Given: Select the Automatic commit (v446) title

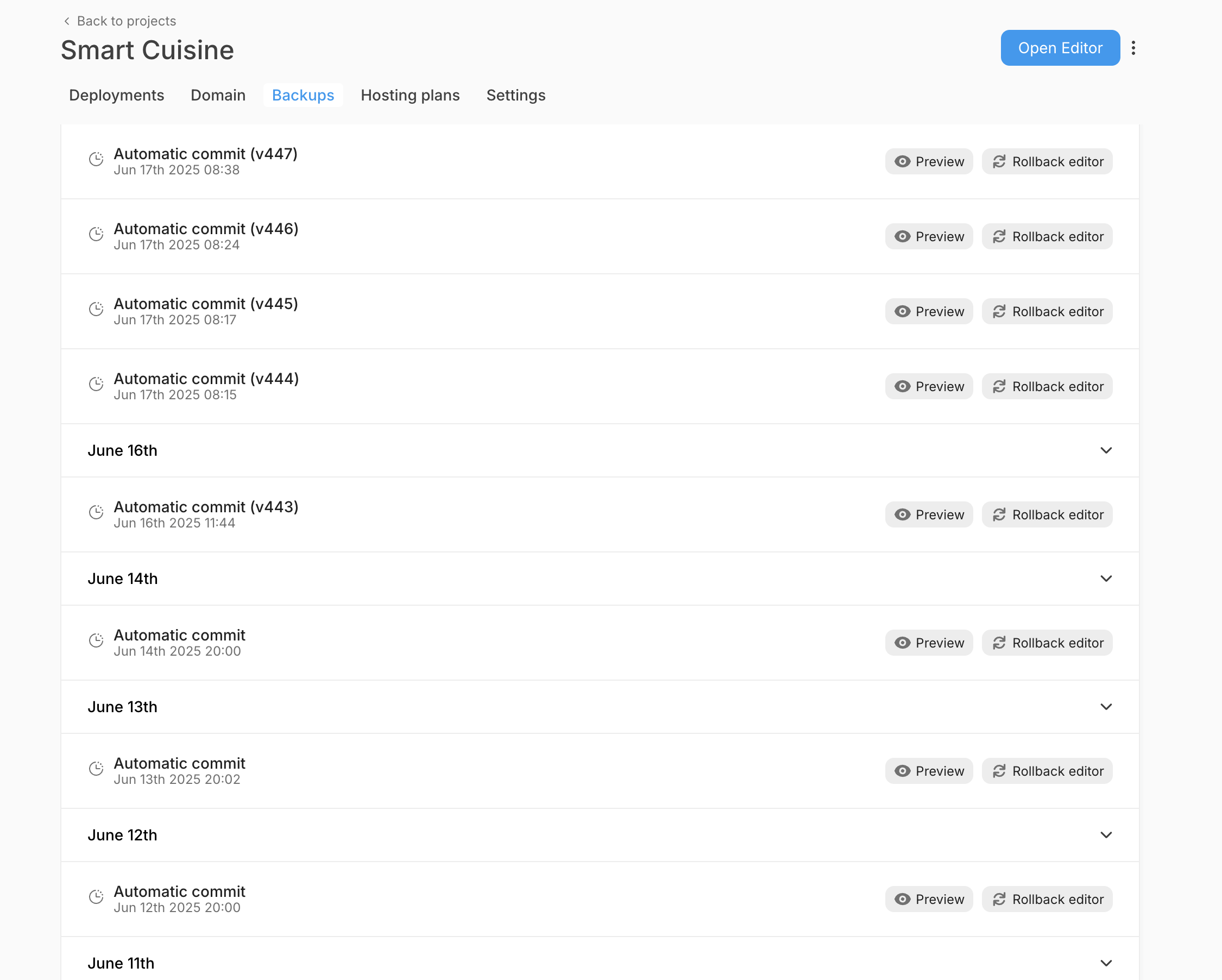Looking at the screenshot, I should click(x=206, y=229).
